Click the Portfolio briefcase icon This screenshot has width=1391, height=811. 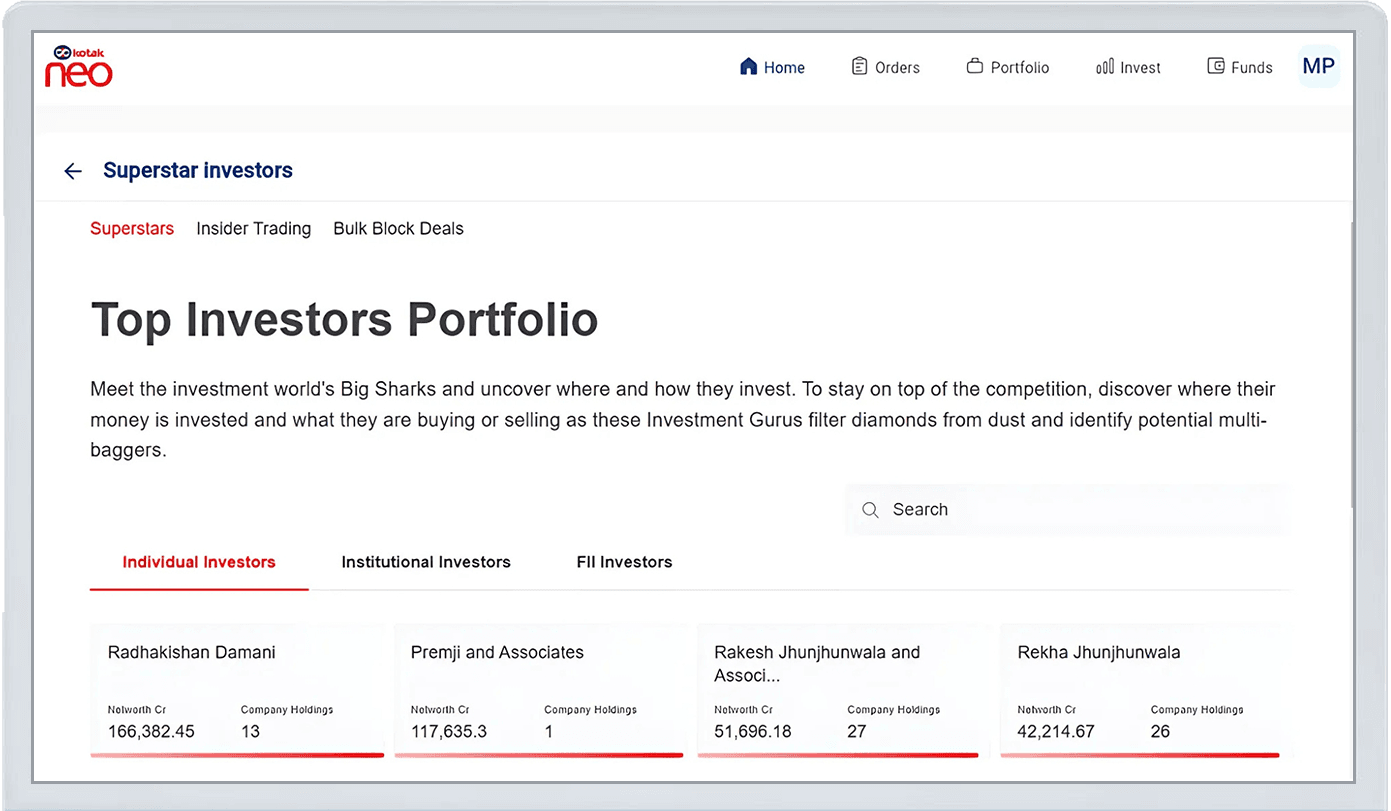coord(974,67)
